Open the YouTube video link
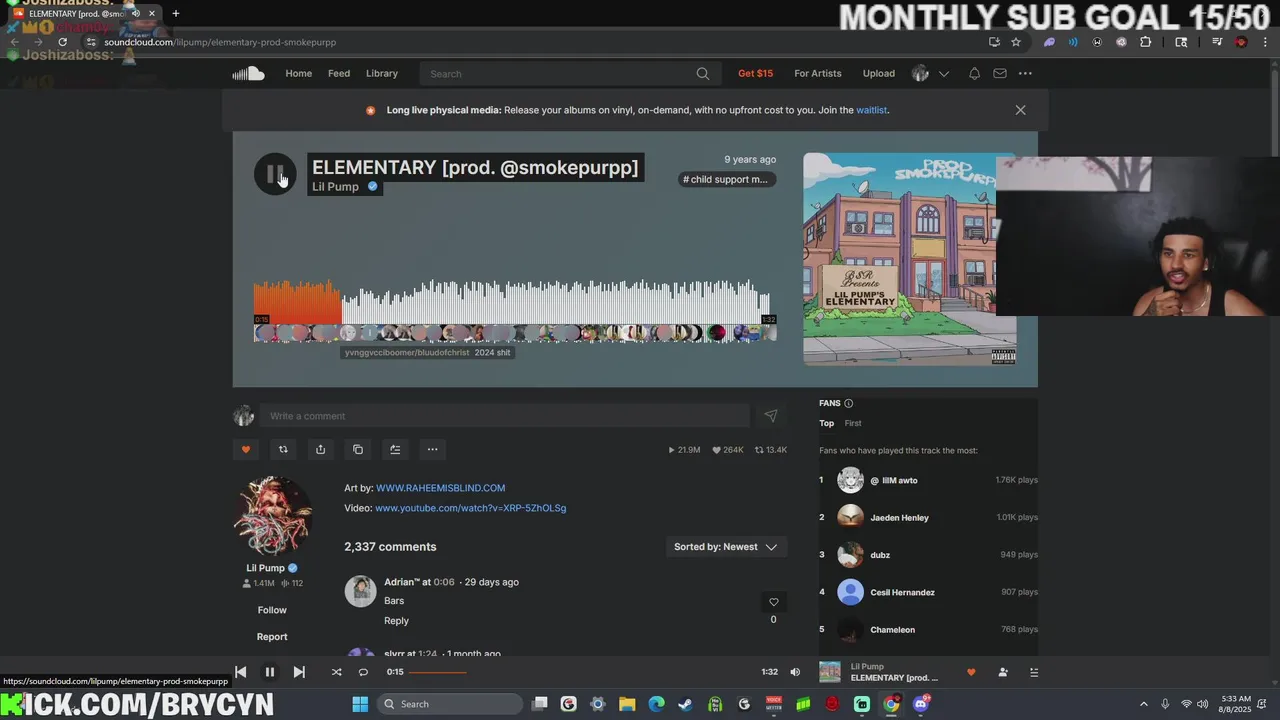 click(x=470, y=508)
